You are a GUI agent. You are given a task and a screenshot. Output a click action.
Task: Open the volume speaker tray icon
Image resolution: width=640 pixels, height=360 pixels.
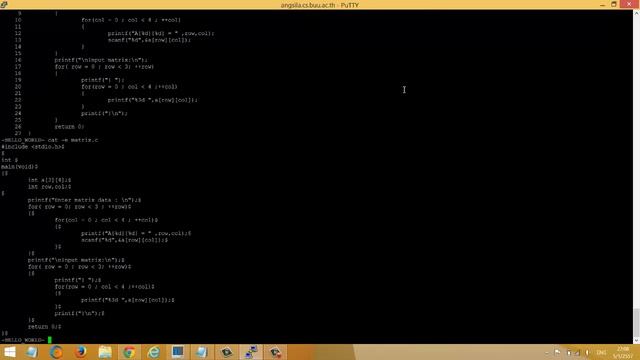[x=587, y=352]
